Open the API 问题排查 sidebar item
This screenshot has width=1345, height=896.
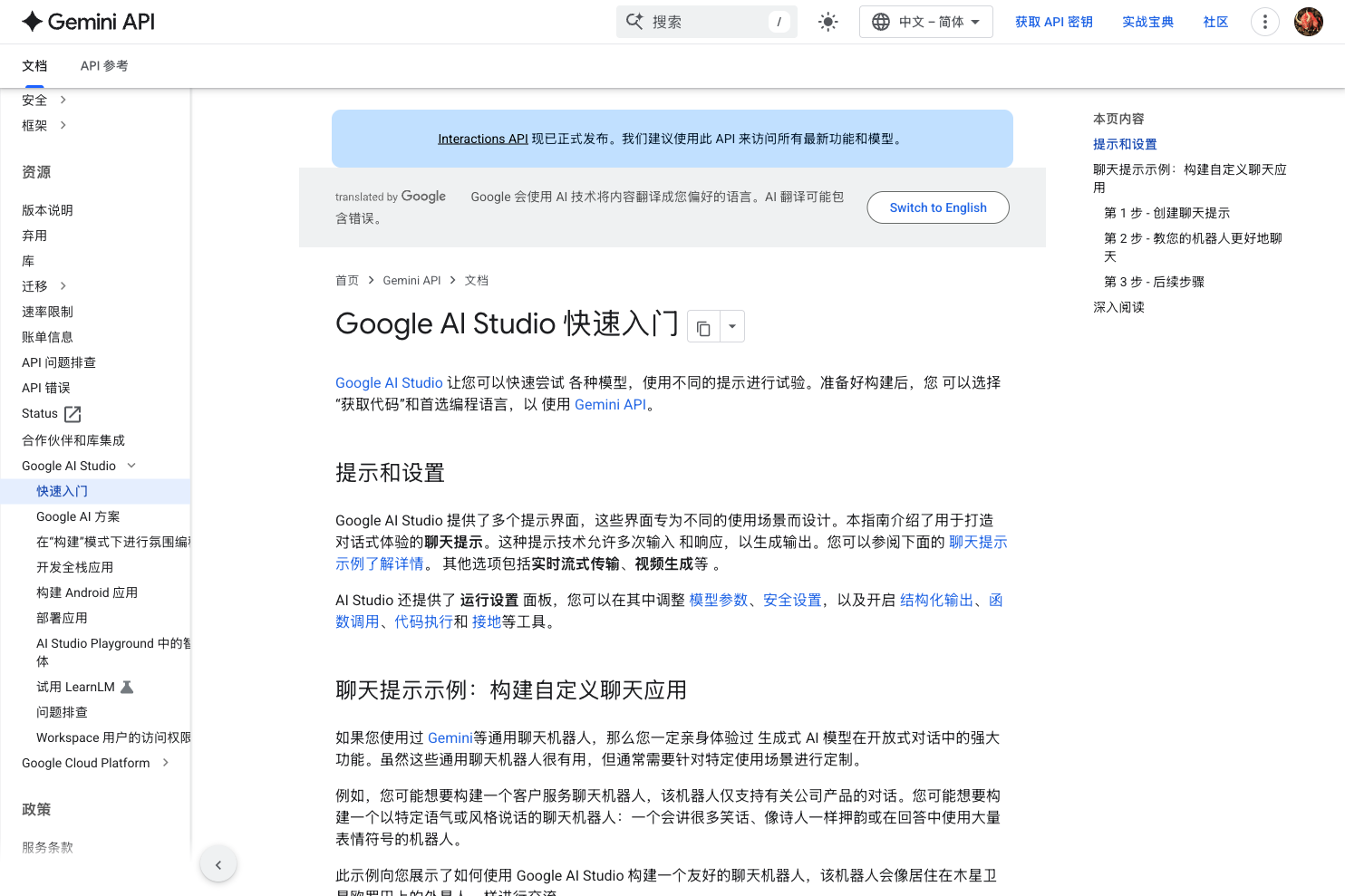coord(59,362)
